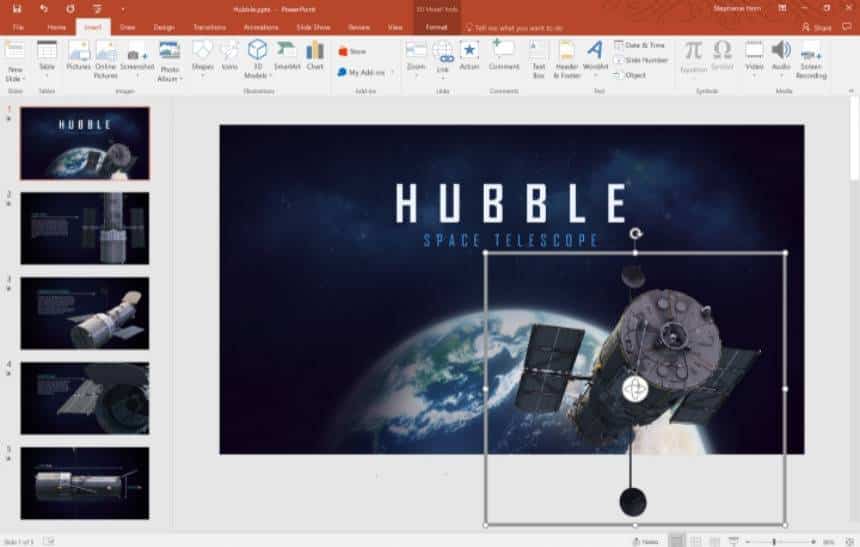Viewport: 860px width, 547px height.
Task: Switch to the Home ribbon tab
Action: pos(56,27)
